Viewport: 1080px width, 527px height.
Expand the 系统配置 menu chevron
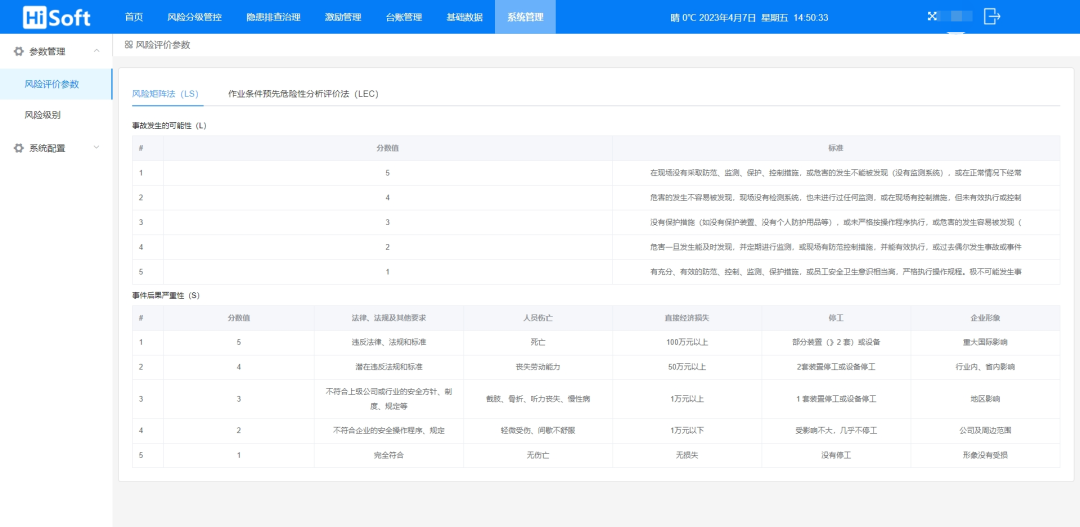click(x=97, y=148)
